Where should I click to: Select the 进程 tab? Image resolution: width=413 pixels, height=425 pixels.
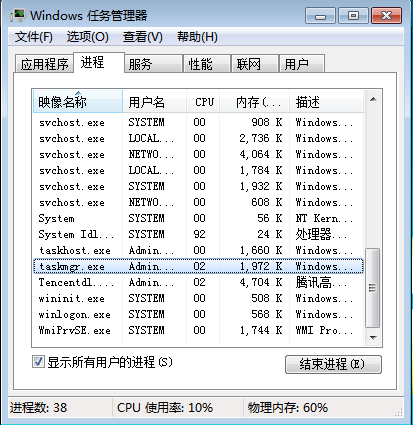pos(99,62)
